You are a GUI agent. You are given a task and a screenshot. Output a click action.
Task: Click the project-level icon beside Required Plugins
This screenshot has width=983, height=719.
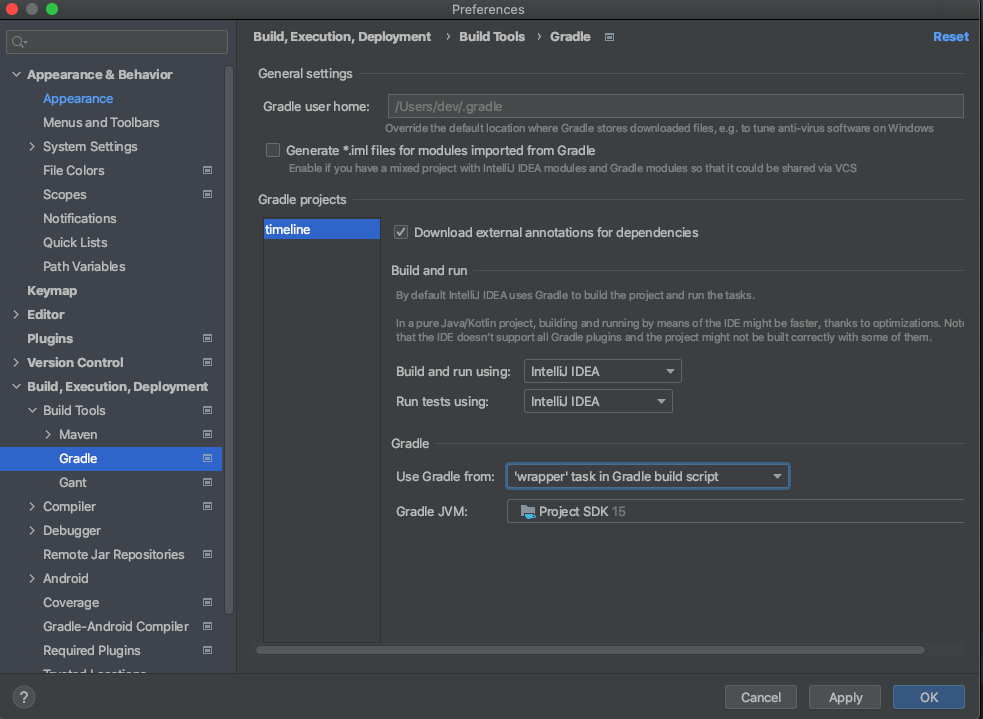(207, 651)
